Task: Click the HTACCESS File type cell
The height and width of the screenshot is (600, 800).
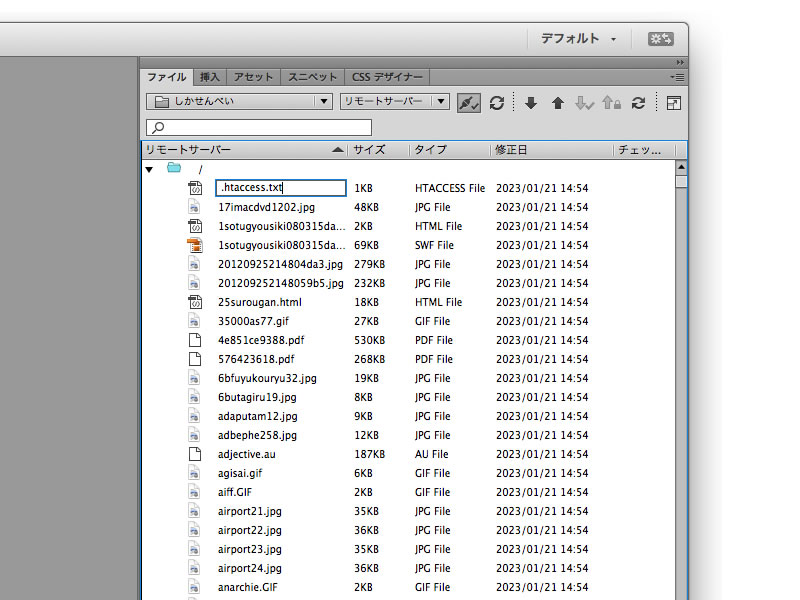Action: [450, 188]
